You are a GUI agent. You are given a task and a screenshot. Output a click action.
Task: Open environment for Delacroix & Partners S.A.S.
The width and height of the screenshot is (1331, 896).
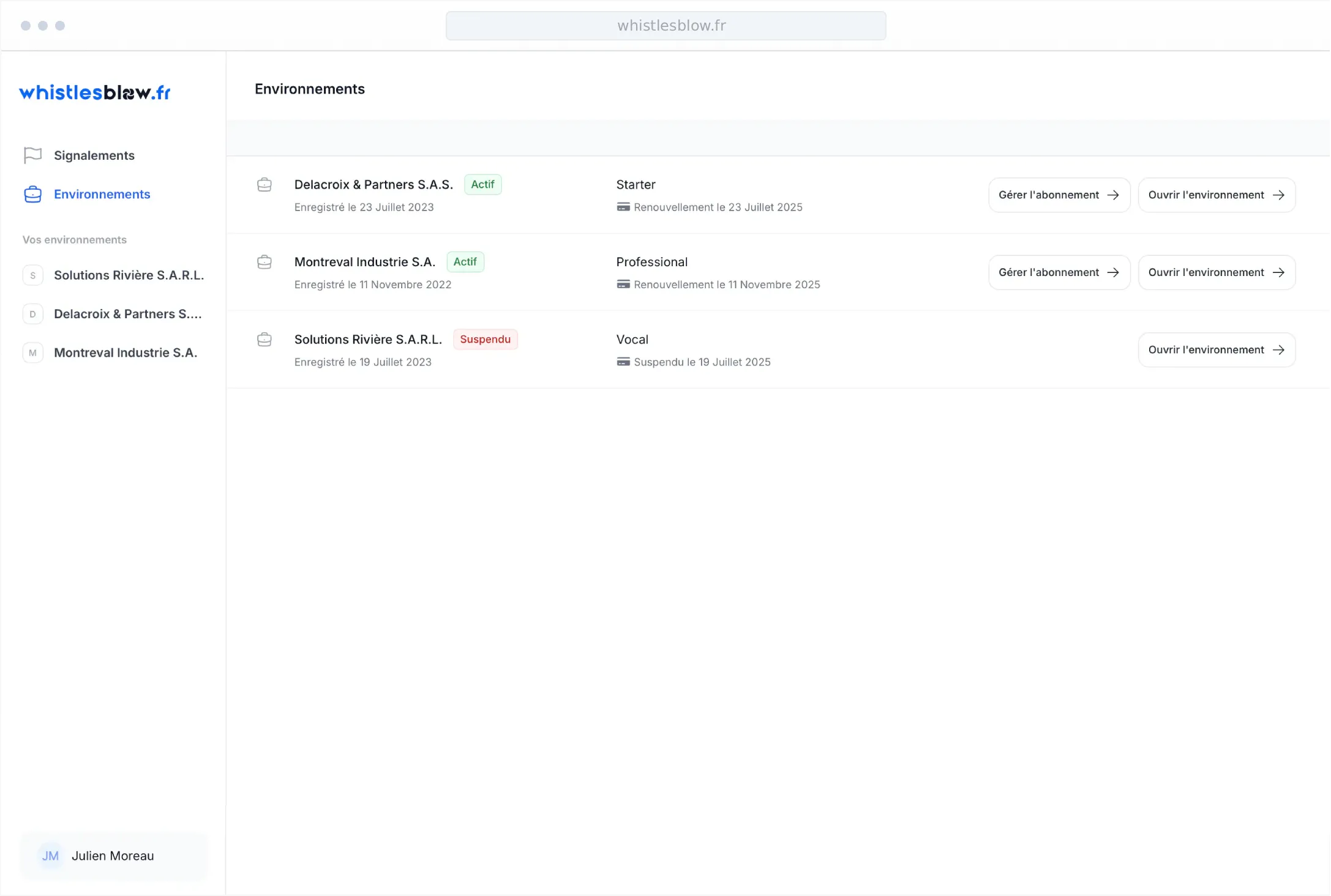click(x=1216, y=195)
